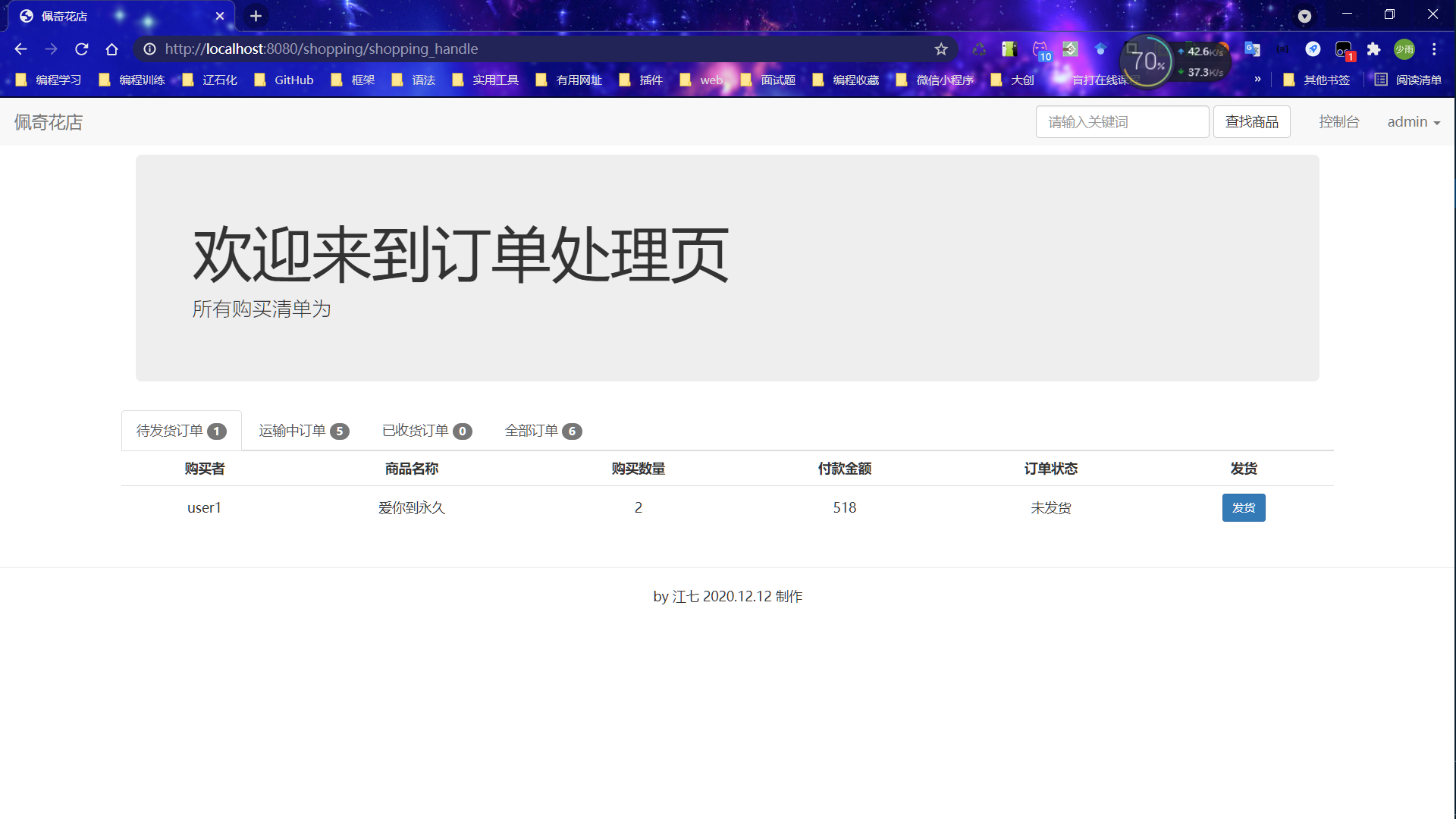
Task: Reload the page with refresh icon
Action: (x=82, y=49)
